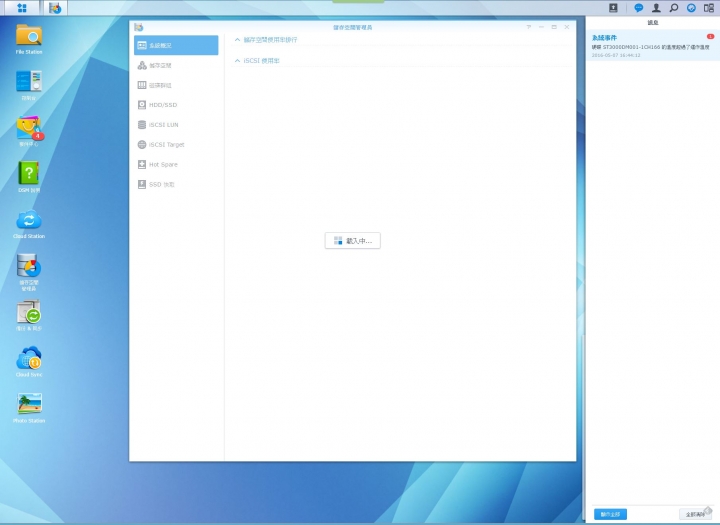Select Storage Manager button in the taskbar
720x525 pixels.
click(55, 8)
